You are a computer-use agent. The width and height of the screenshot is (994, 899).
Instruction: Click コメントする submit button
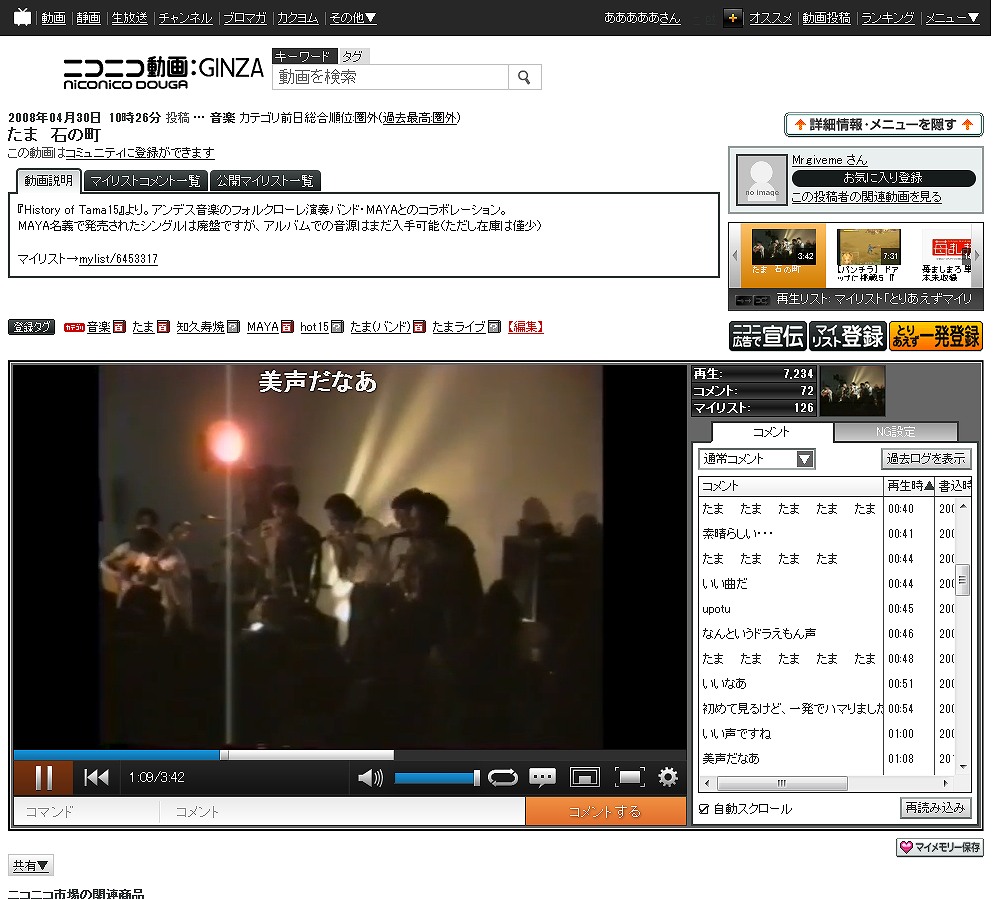pos(605,812)
